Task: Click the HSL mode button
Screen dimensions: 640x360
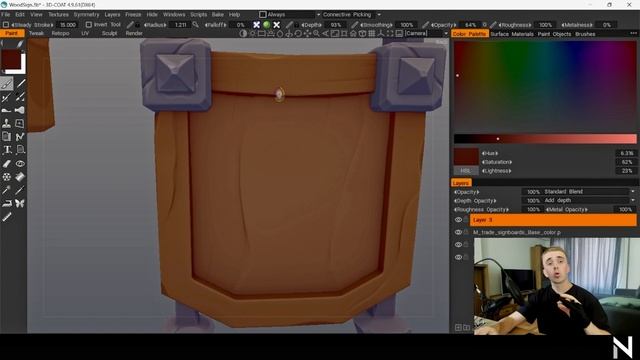Action: [465, 171]
